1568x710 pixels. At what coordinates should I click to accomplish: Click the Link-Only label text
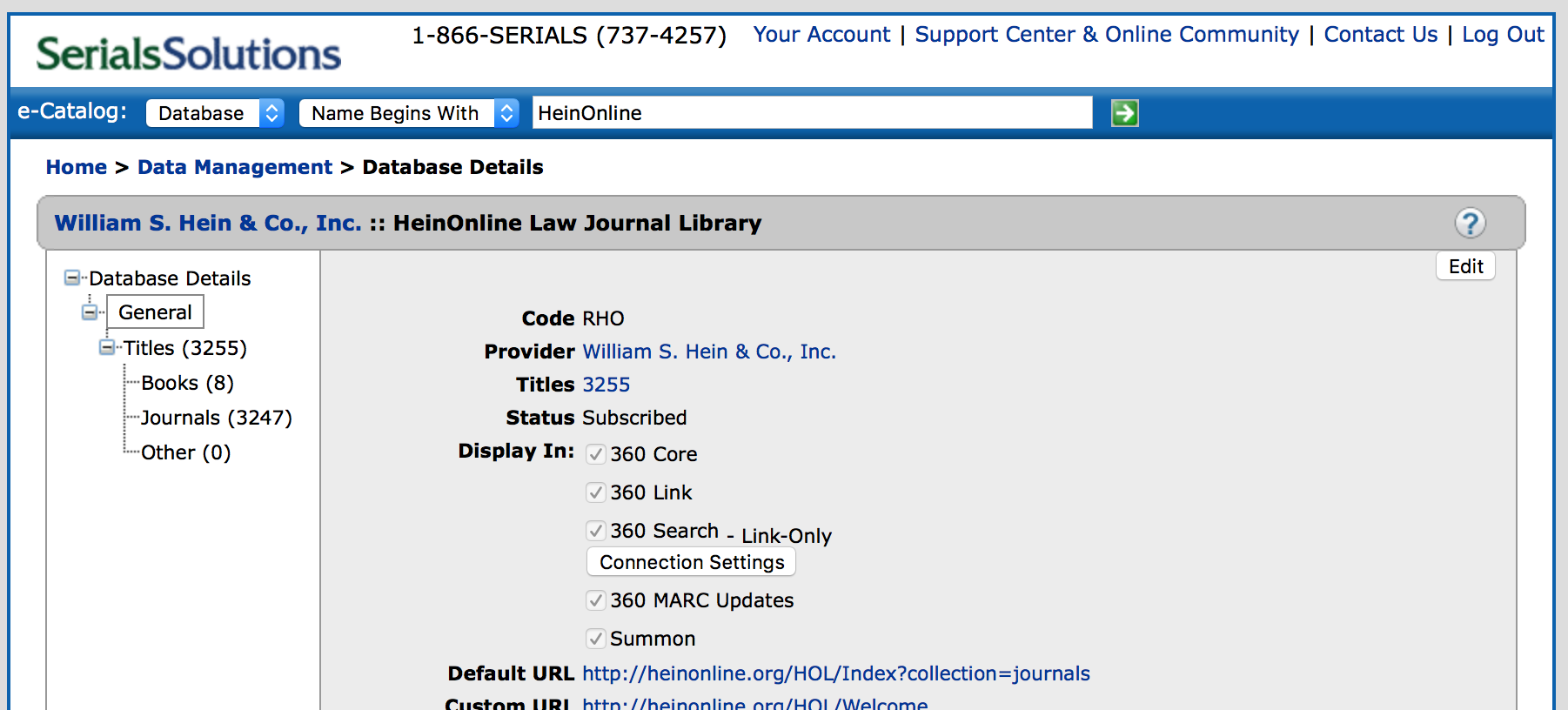point(787,536)
